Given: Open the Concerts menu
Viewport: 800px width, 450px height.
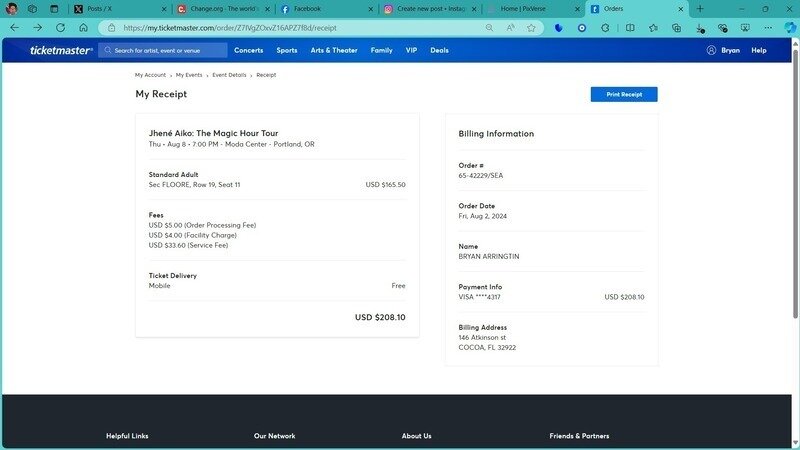Looking at the screenshot, I should (248, 50).
